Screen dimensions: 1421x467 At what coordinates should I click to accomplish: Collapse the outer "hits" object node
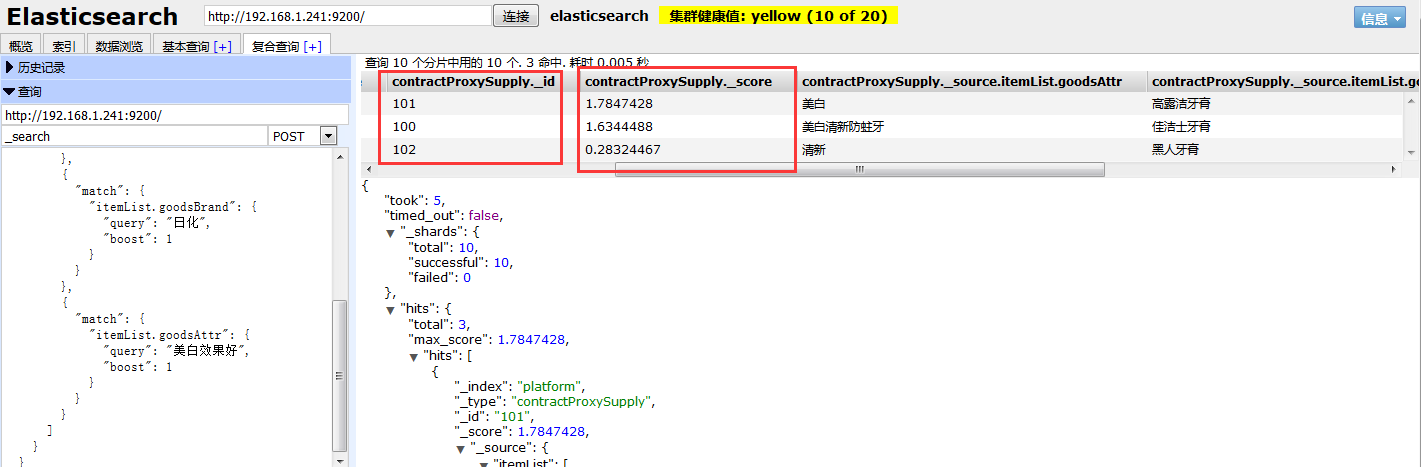coord(391,309)
